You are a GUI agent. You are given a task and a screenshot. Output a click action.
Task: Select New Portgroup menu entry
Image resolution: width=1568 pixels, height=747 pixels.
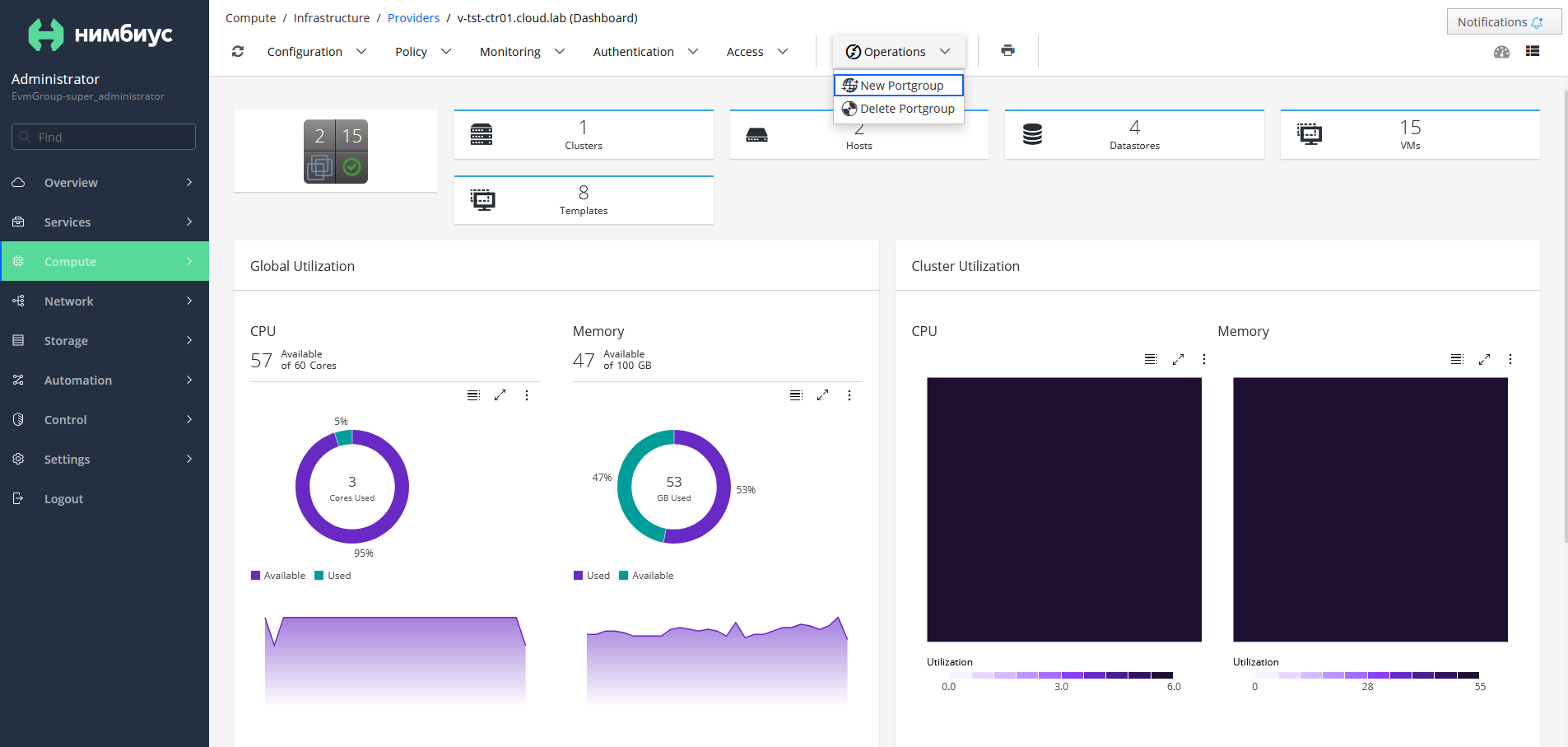coord(899,86)
